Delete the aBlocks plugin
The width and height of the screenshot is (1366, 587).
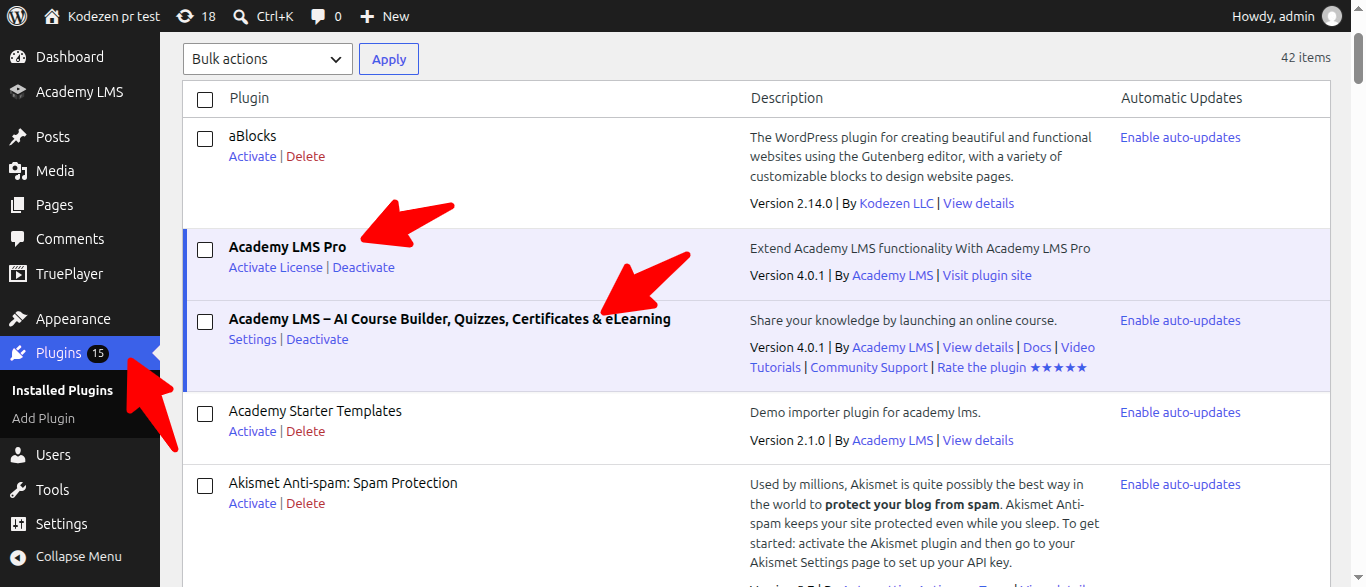coord(305,156)
